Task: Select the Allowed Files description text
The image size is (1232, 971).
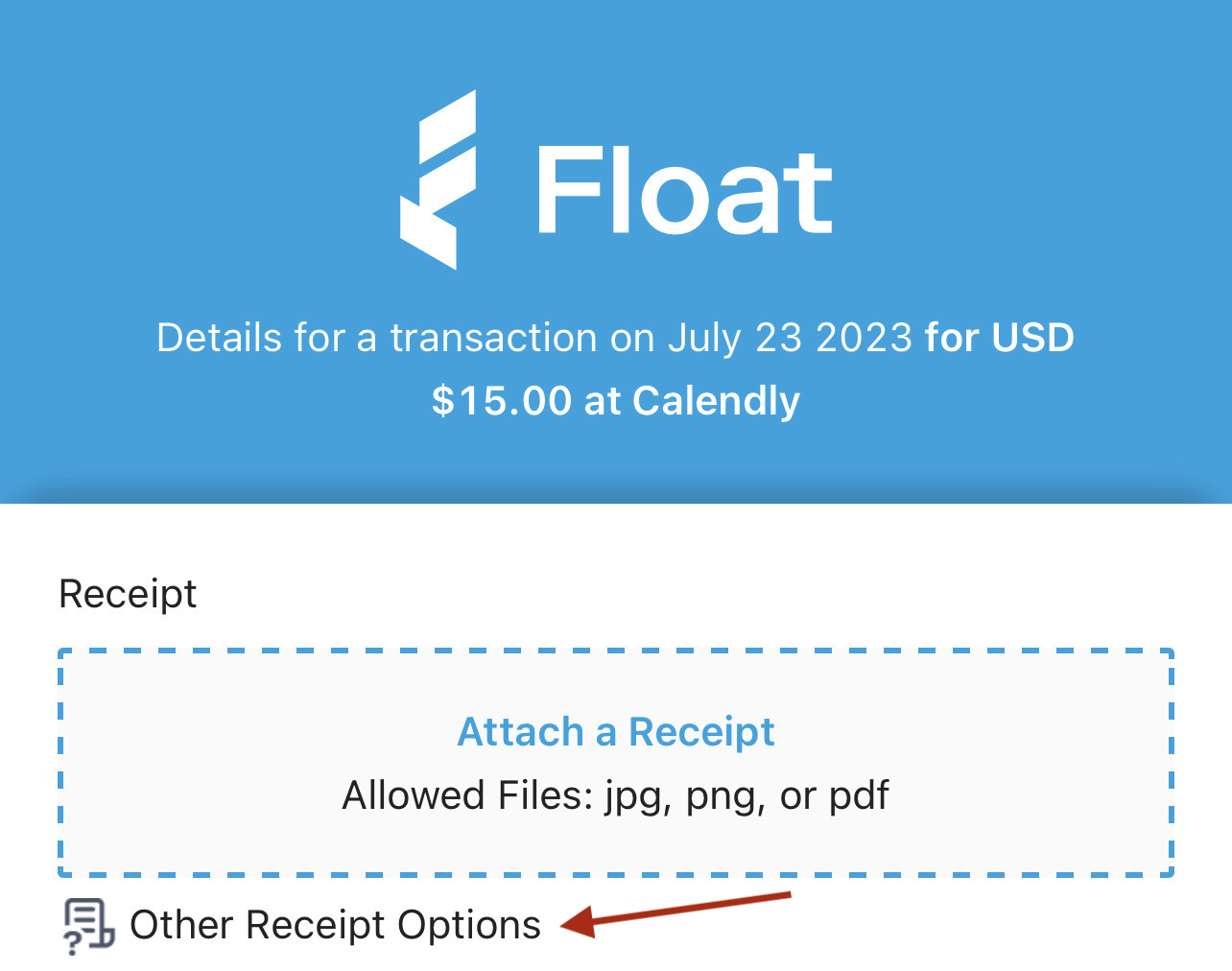Action: point(615,794)
